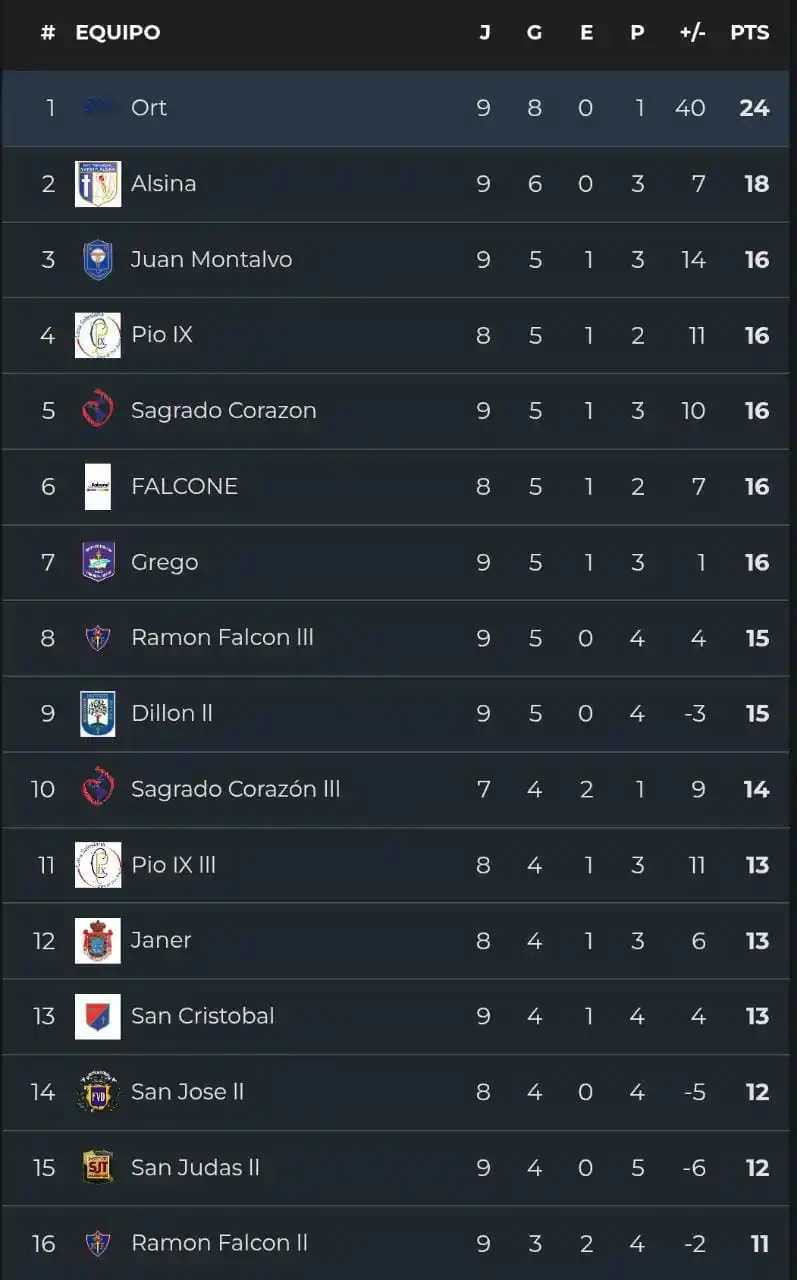
Task: Click the Grego purple shield icon
Action: 98,562
